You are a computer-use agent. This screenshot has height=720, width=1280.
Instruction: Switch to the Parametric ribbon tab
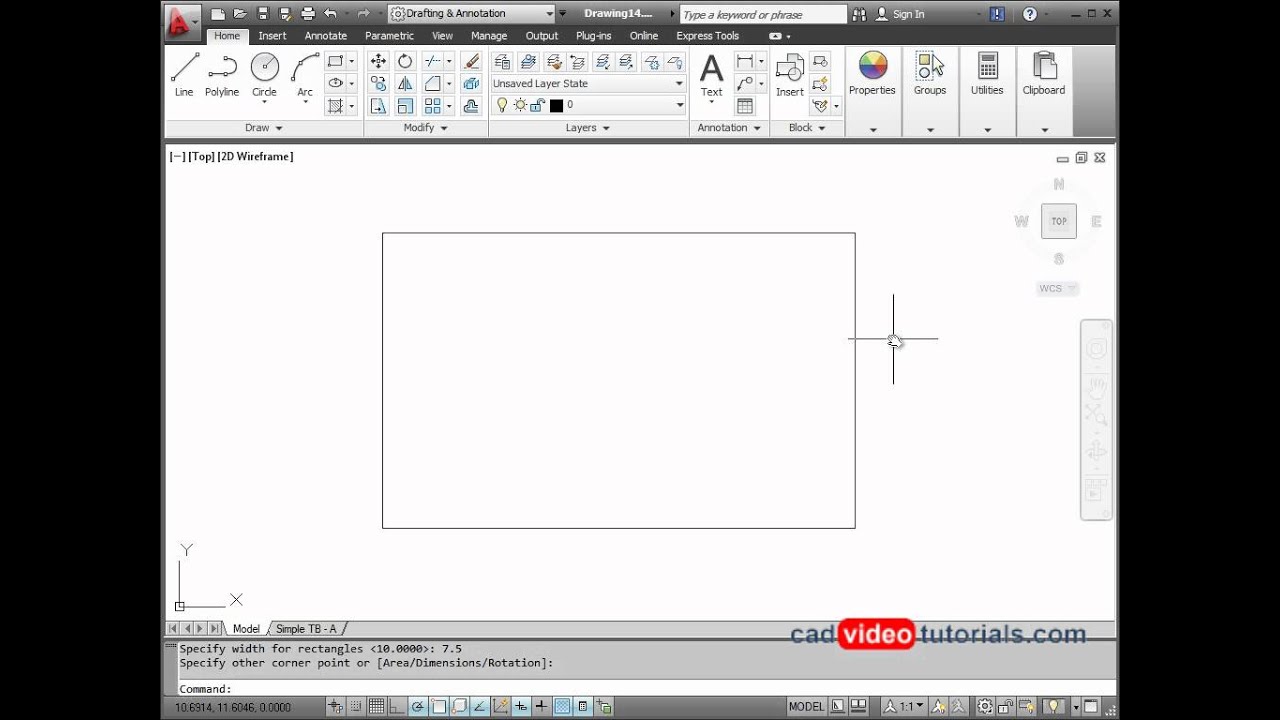[x=389, y=36]
